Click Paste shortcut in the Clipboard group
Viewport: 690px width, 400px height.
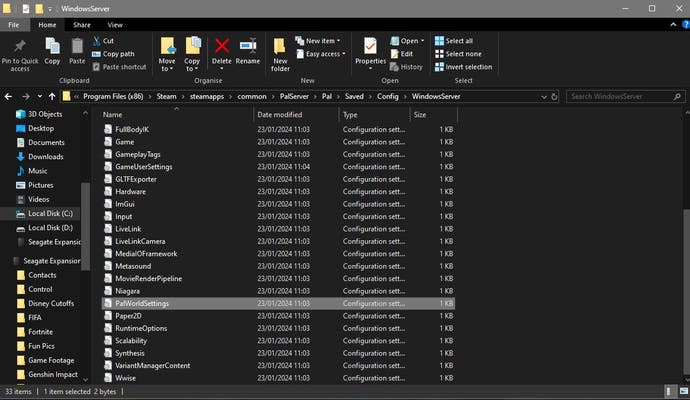[119, 67]
